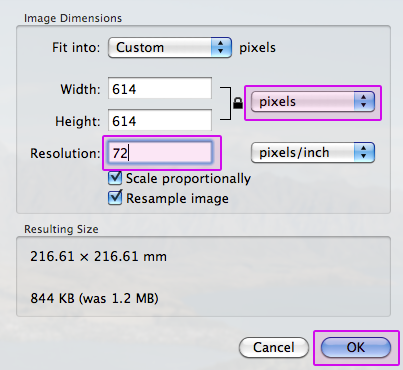403x370 pixels.
Task: Click the Cancel button
Action: pyautogui.click(x=274, y=347)
